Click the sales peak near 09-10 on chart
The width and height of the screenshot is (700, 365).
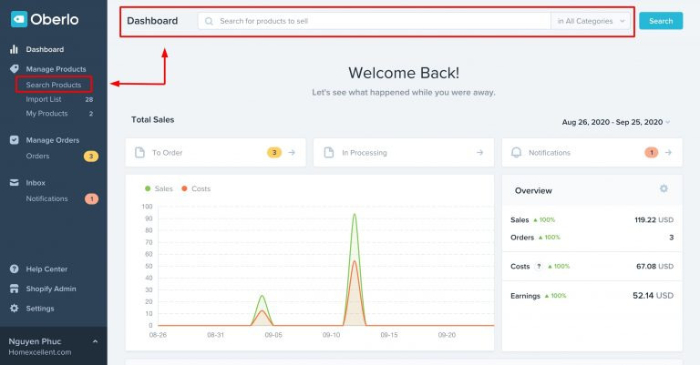(354, 215)
